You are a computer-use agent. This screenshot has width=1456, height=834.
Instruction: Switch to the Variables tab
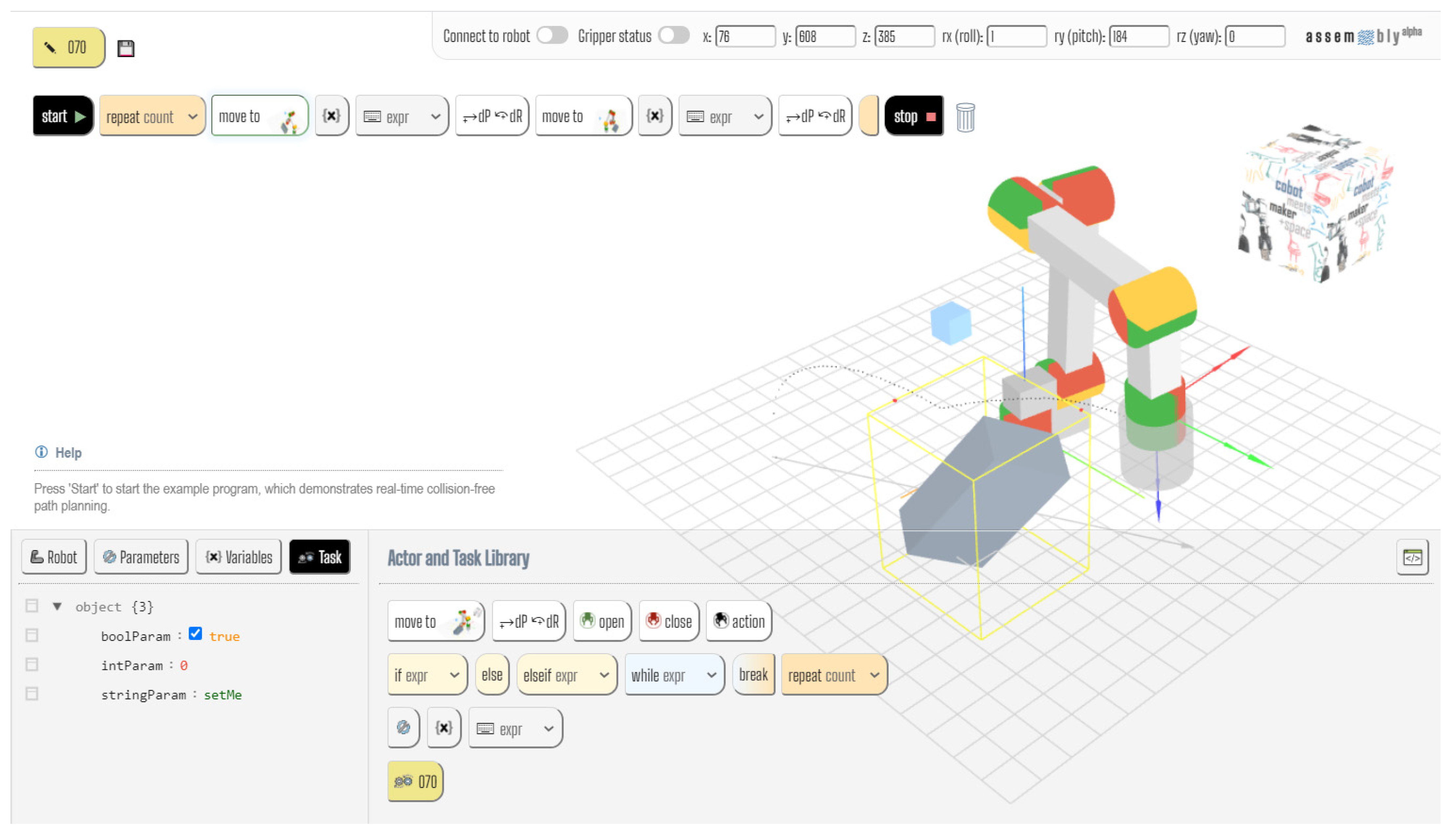238,557
